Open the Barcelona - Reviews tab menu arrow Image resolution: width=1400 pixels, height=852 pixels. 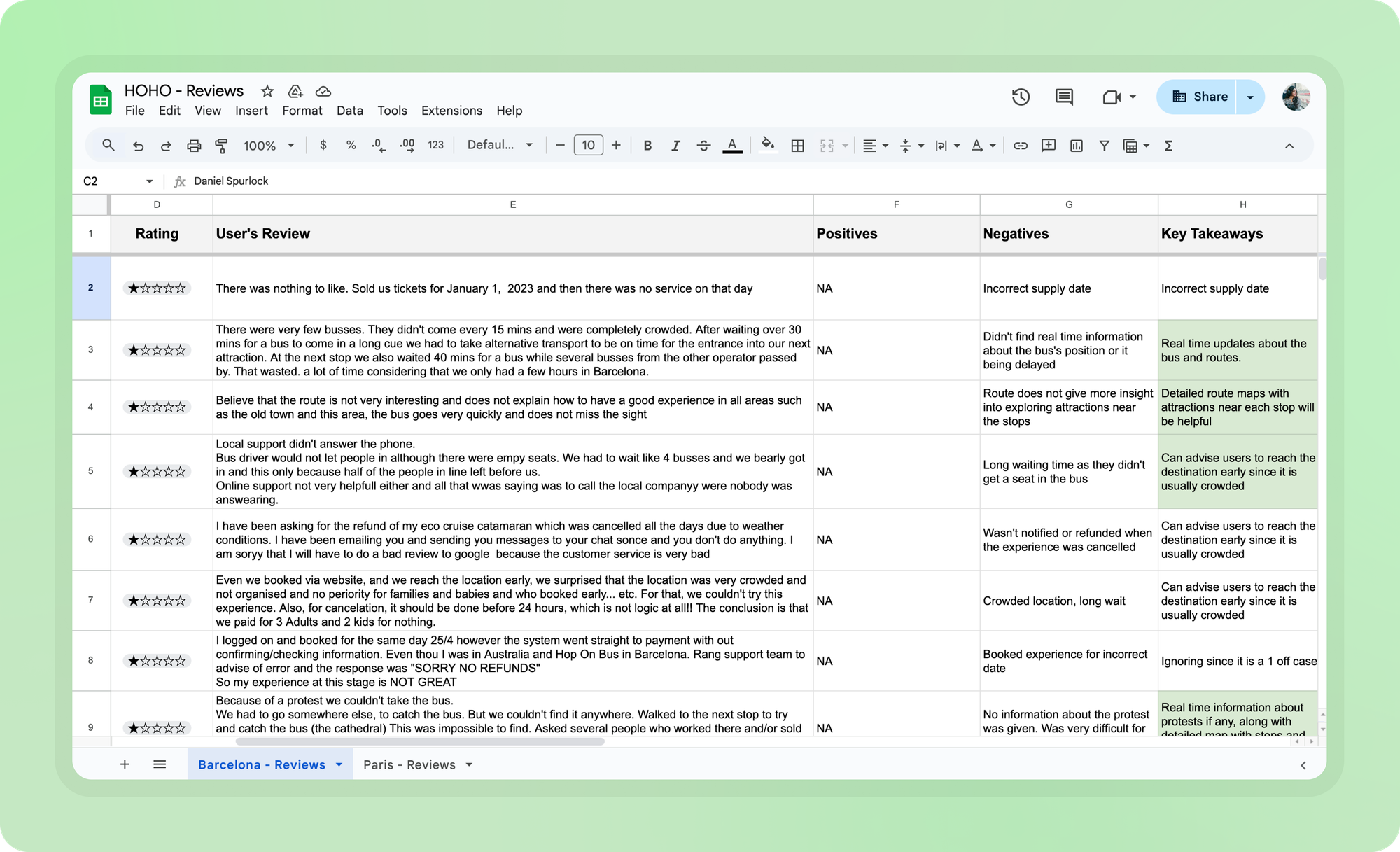tap(339, 764)
